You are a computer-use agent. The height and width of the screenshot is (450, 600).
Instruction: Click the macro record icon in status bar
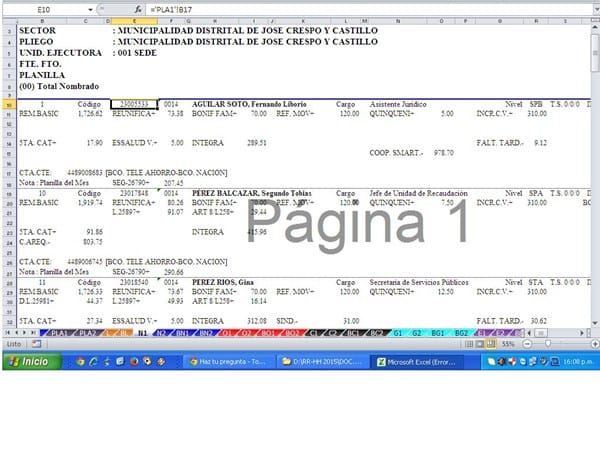pyautogui.click(x=36, y=344)
